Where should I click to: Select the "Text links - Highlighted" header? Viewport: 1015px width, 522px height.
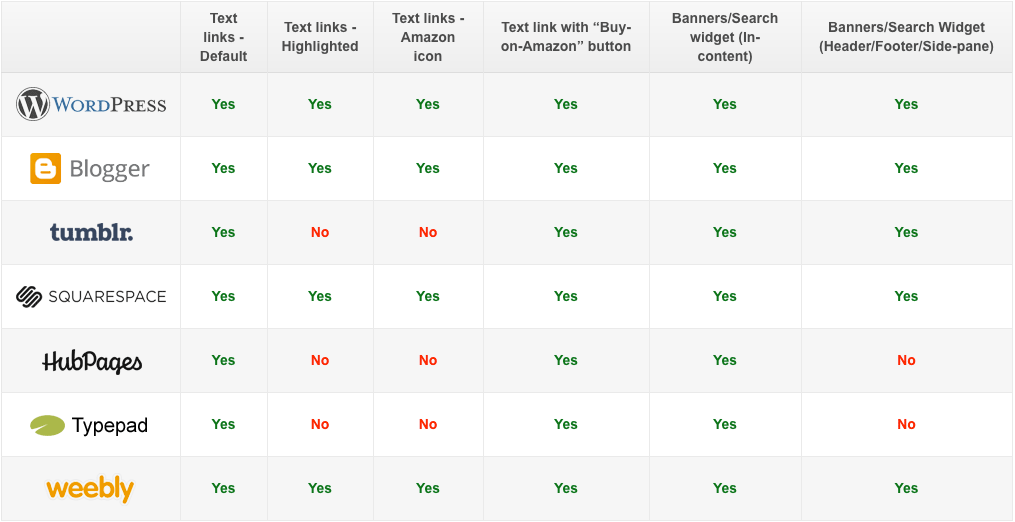pos(320,37)
